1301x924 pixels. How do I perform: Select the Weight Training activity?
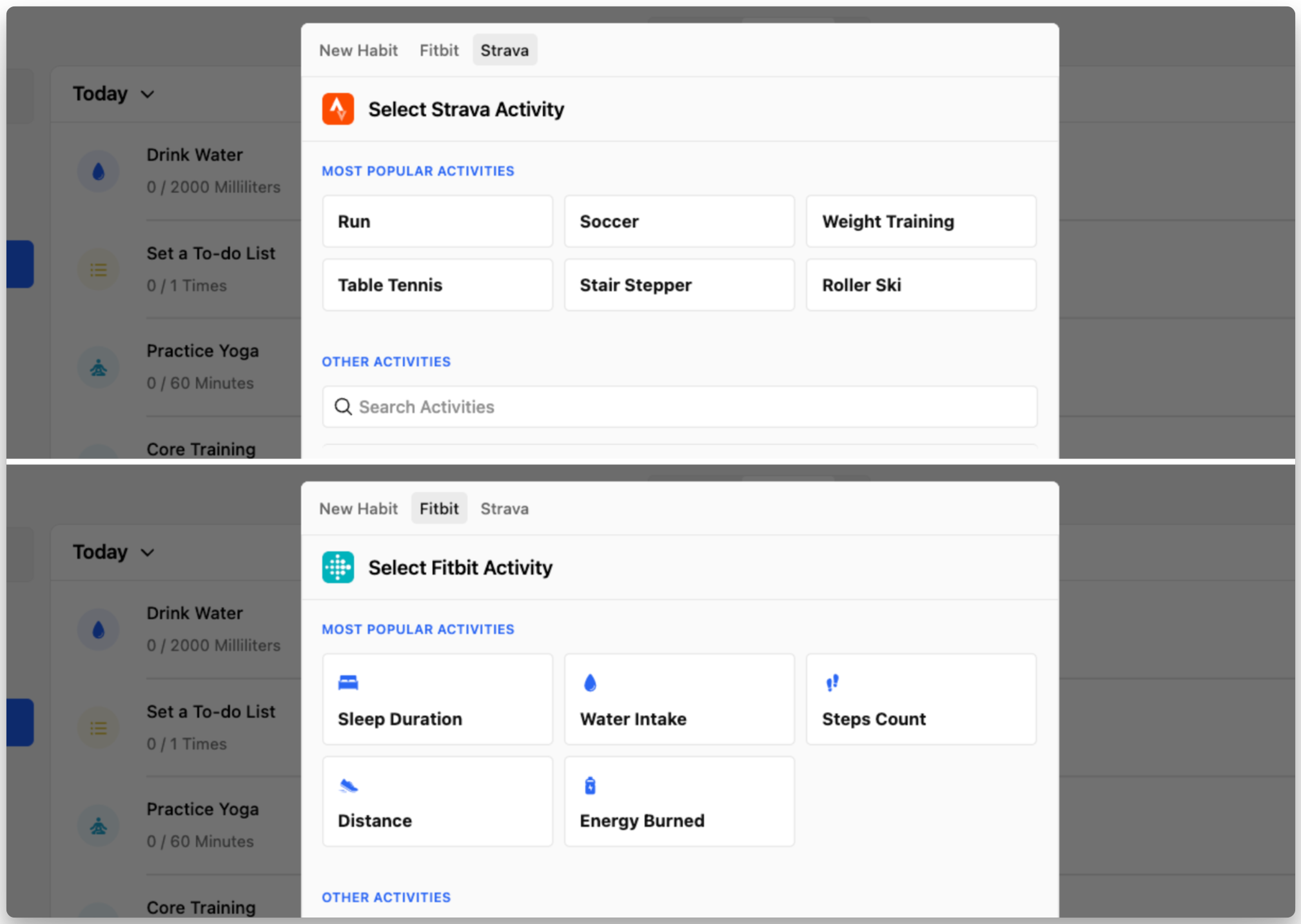tap(921, 221)
